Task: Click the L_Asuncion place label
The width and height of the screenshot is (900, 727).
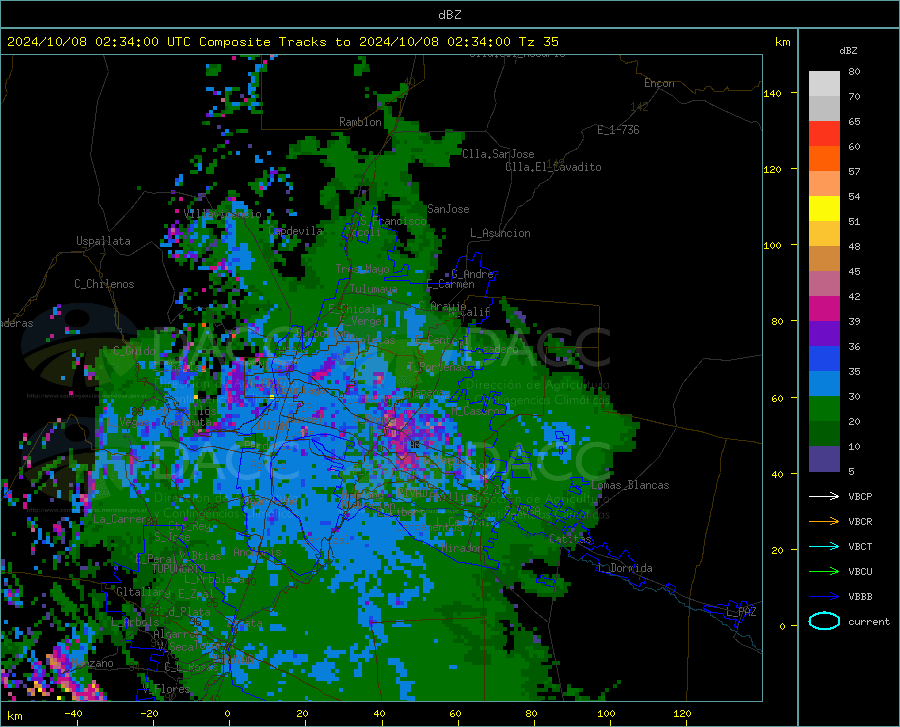Action: pyautogui.click(x=500, y=233)
